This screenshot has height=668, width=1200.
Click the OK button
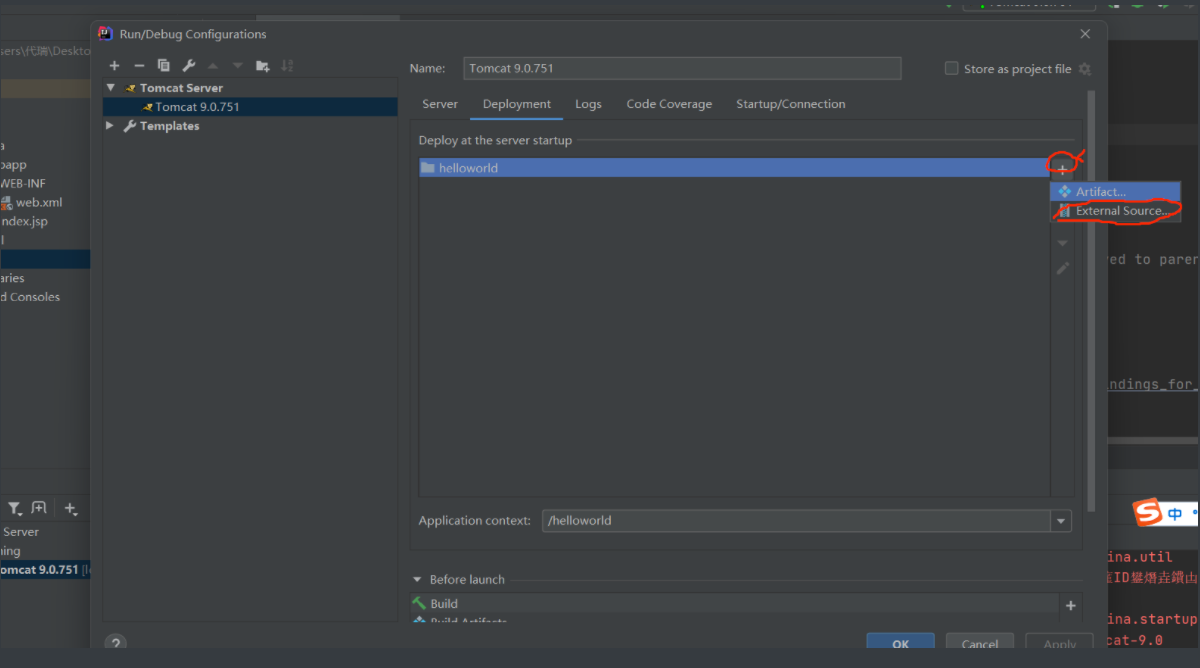point(900,643)
